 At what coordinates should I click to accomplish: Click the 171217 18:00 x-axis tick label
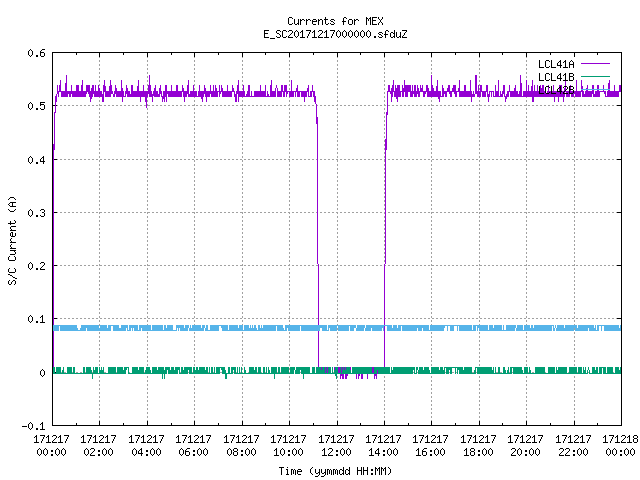tap(478, 446)
